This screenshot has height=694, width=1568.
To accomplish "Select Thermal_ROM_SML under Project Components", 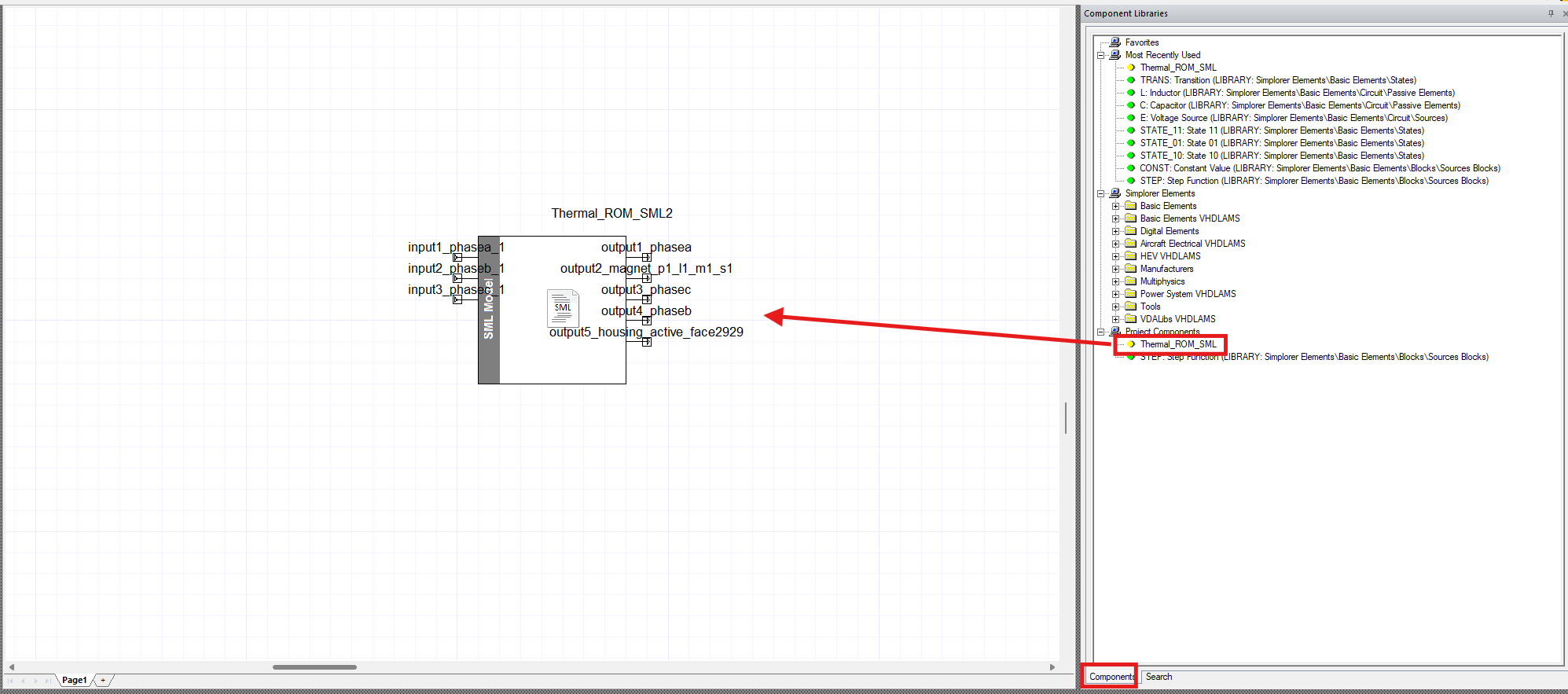I will point(1177,344).
